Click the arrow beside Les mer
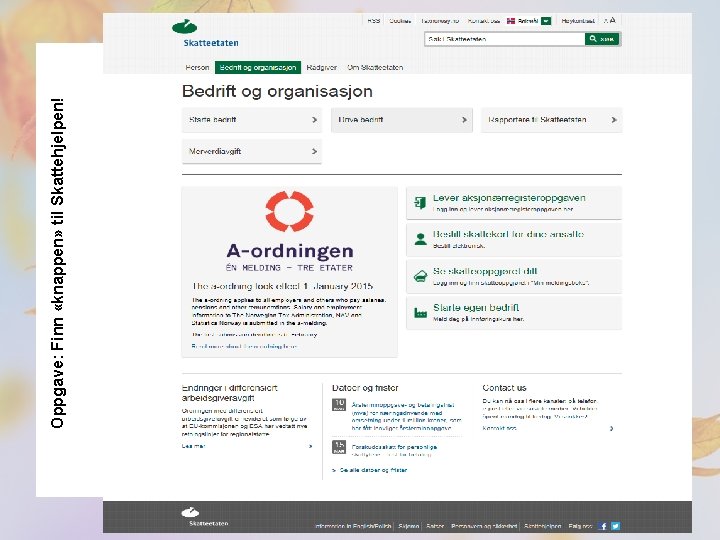The height and width of the screenshot is (540, 720). click(310, 446)
